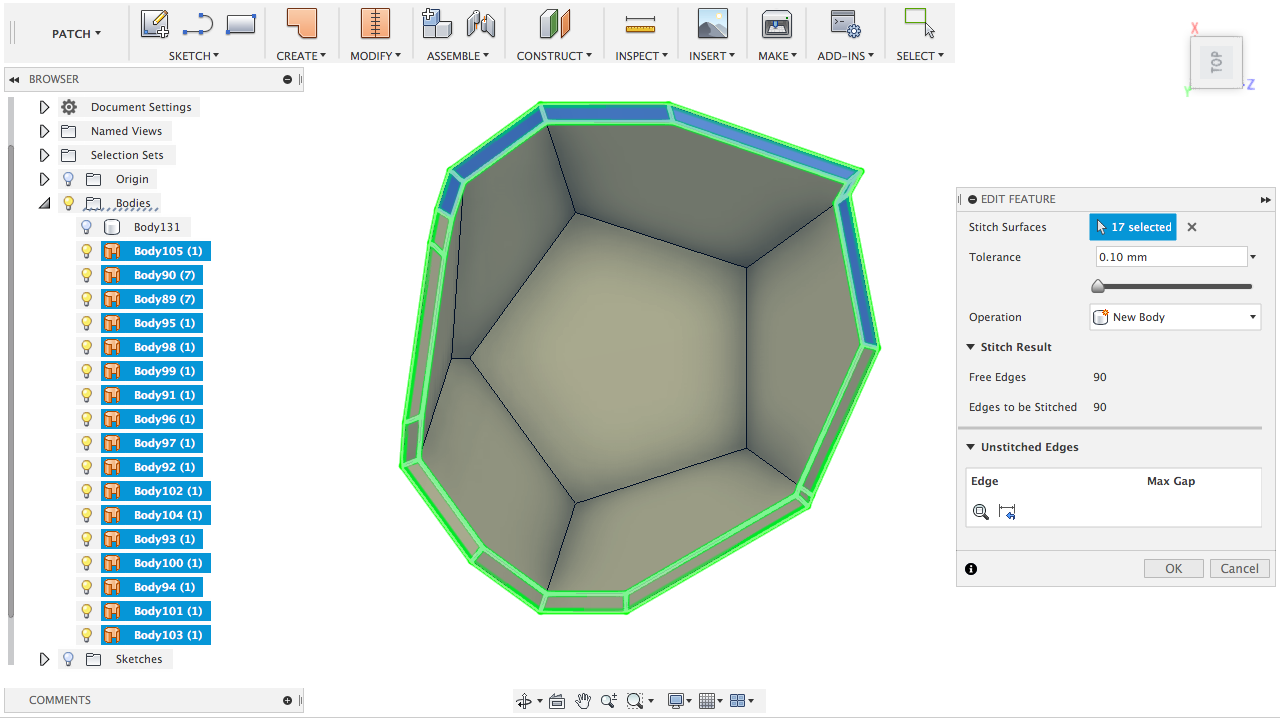Image resolution: width=1280 pixels, height=718 pixels.
Task: Click the Tolerance slider handle
Action: coord(1098,287)
